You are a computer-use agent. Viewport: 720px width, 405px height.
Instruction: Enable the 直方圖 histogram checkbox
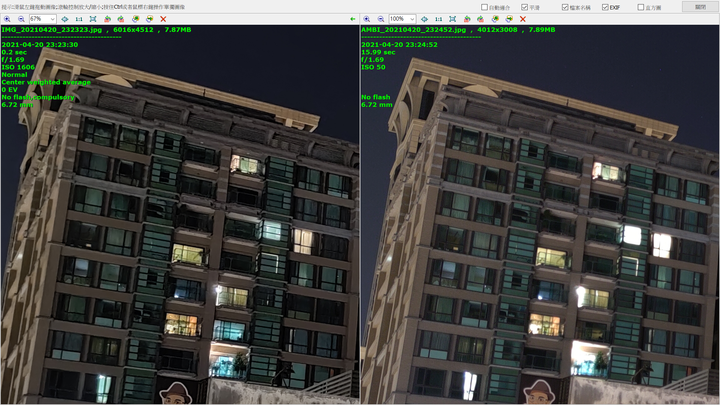(641, 7)
